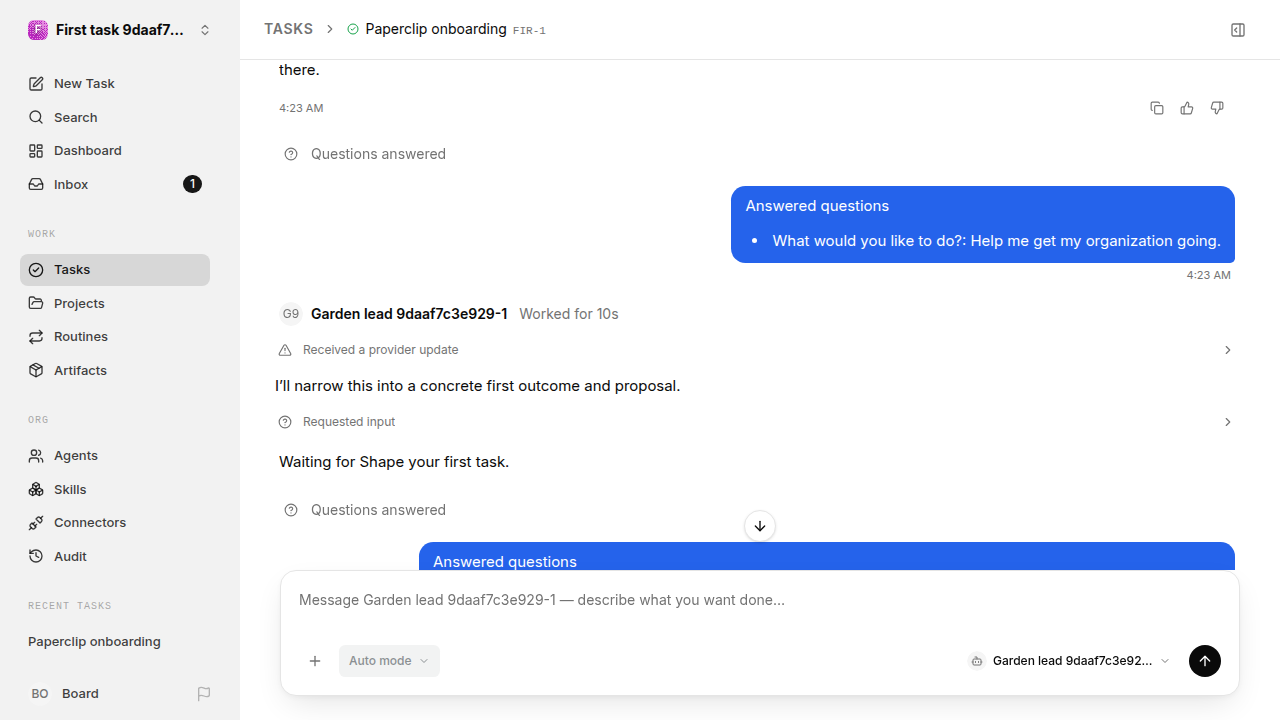Toggle the right side panel icon
Image resolution: width=1280 pixels, height=720 pixels.
pyautogui.click(x=1238, y=30)
